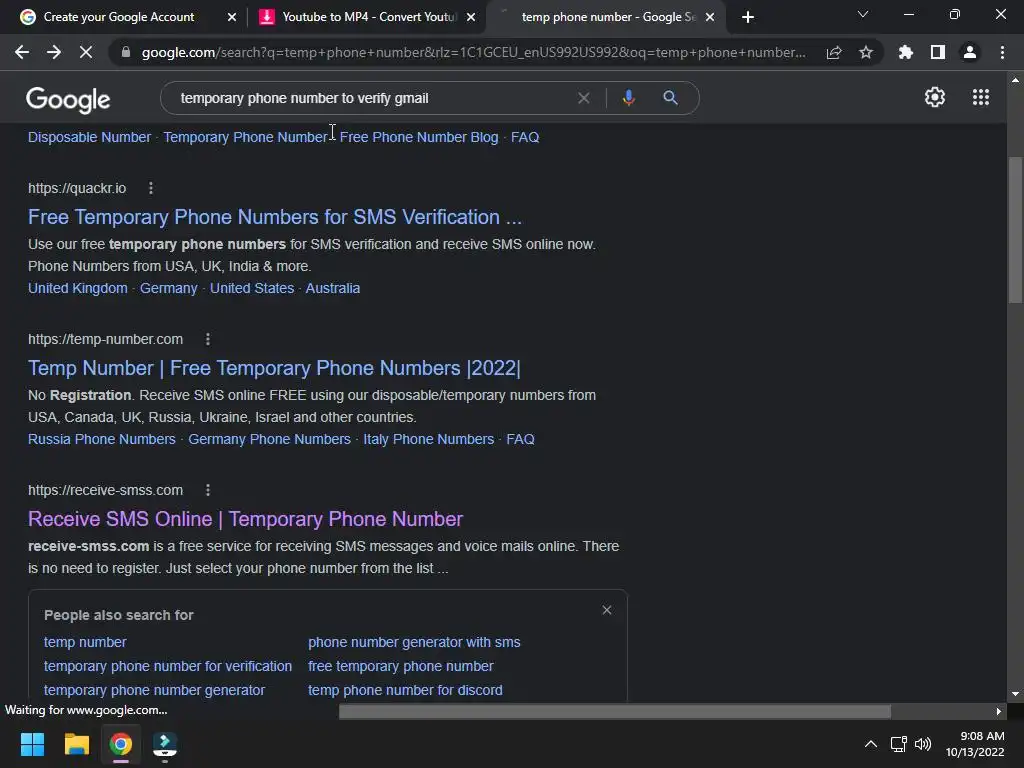The height and width of the screenshot is (768, 1024).
Task: Start voice search with the microphone
Action: tap(628, 98)
